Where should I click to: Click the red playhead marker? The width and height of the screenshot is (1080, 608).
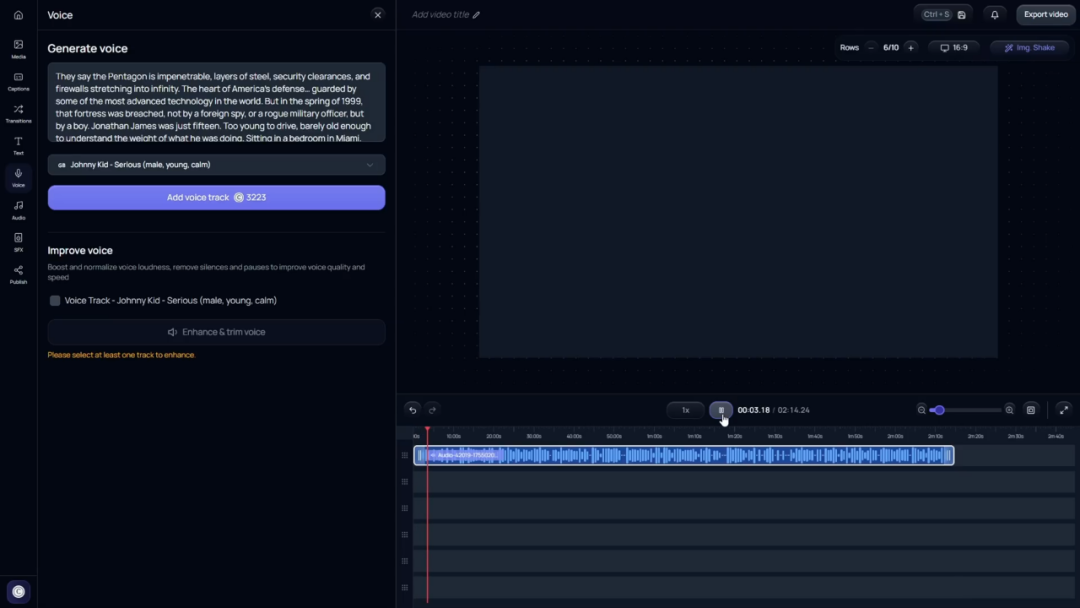click(427, 430)
